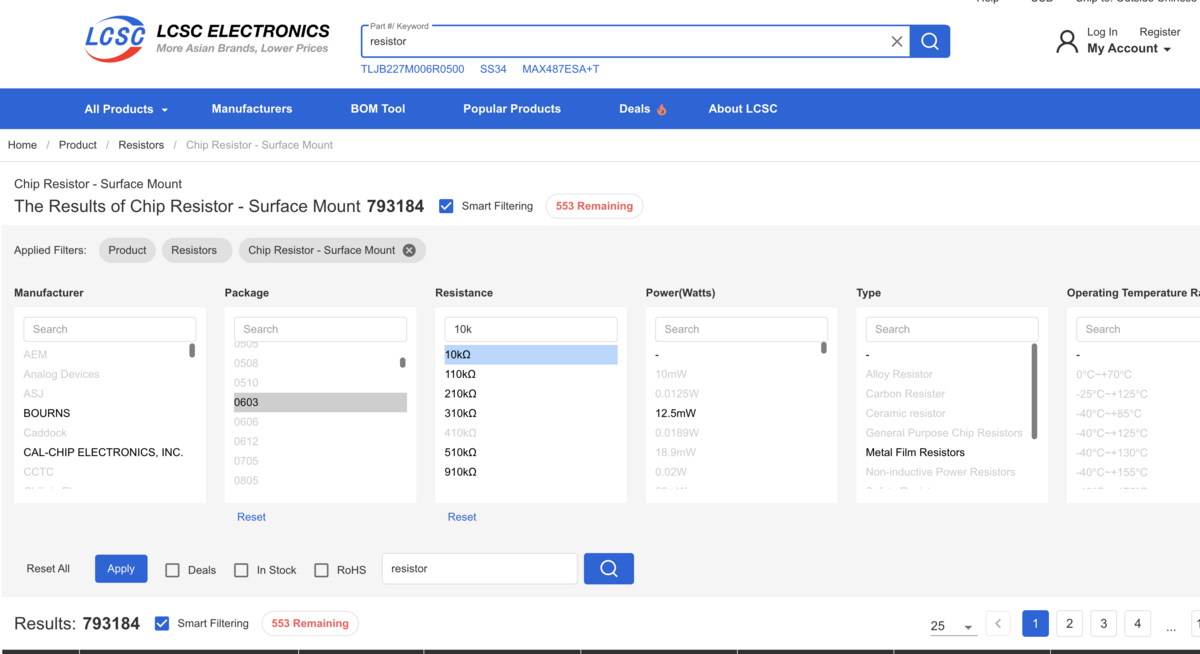Click the Manufacturer list scrollbar
Image resolution: width=1200 pixels, height=654 pixels.
point(192,350)
